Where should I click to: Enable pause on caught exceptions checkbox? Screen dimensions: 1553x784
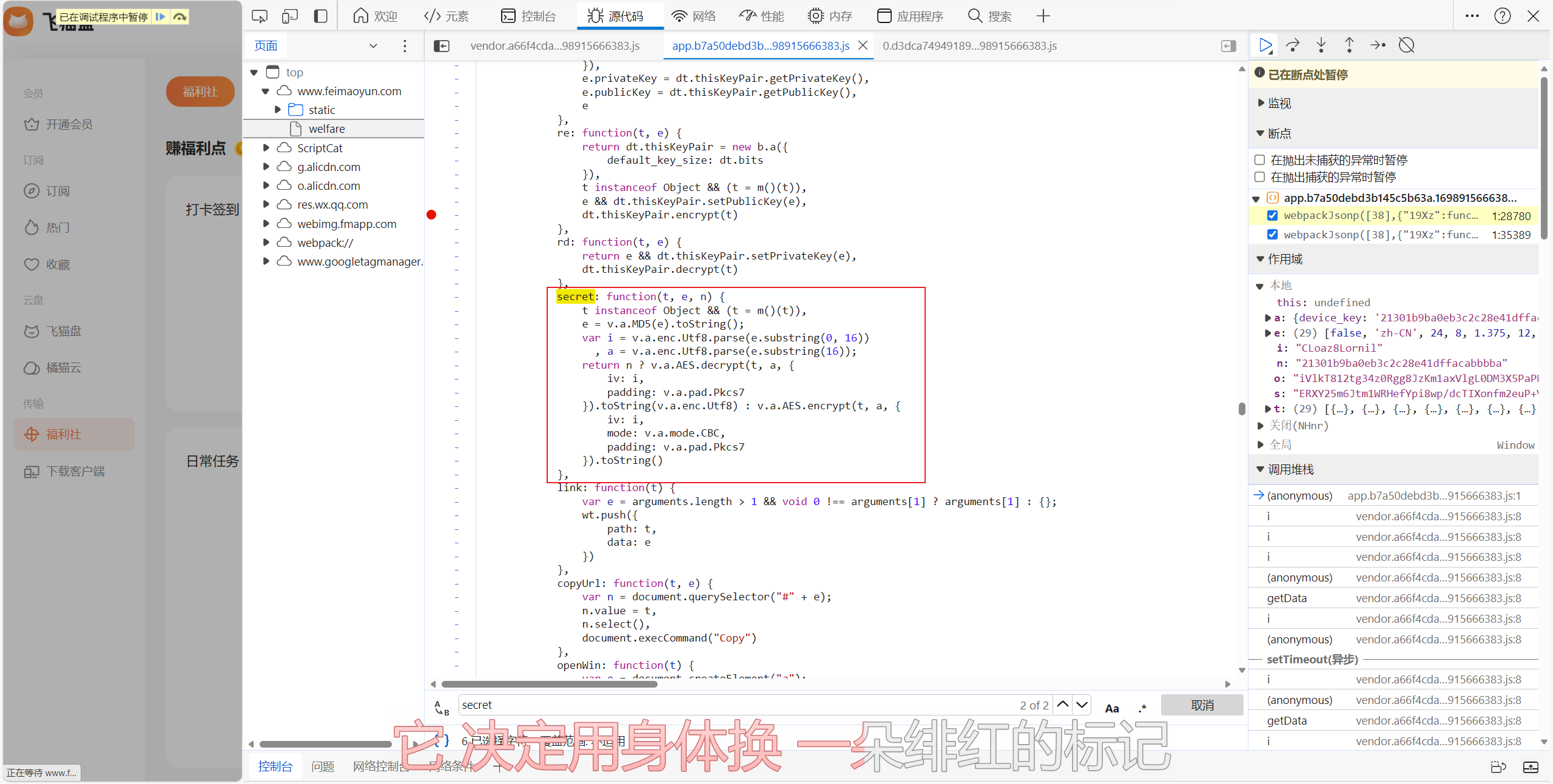pyautogui.click(x=1260, y=177)
